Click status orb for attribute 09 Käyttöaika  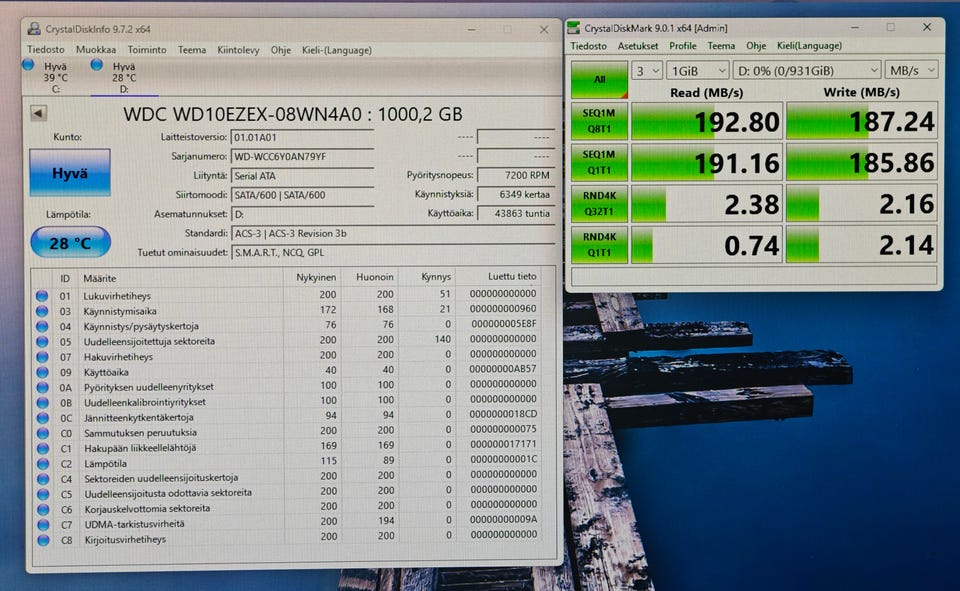pyautogui.click(x=42, y=372)
